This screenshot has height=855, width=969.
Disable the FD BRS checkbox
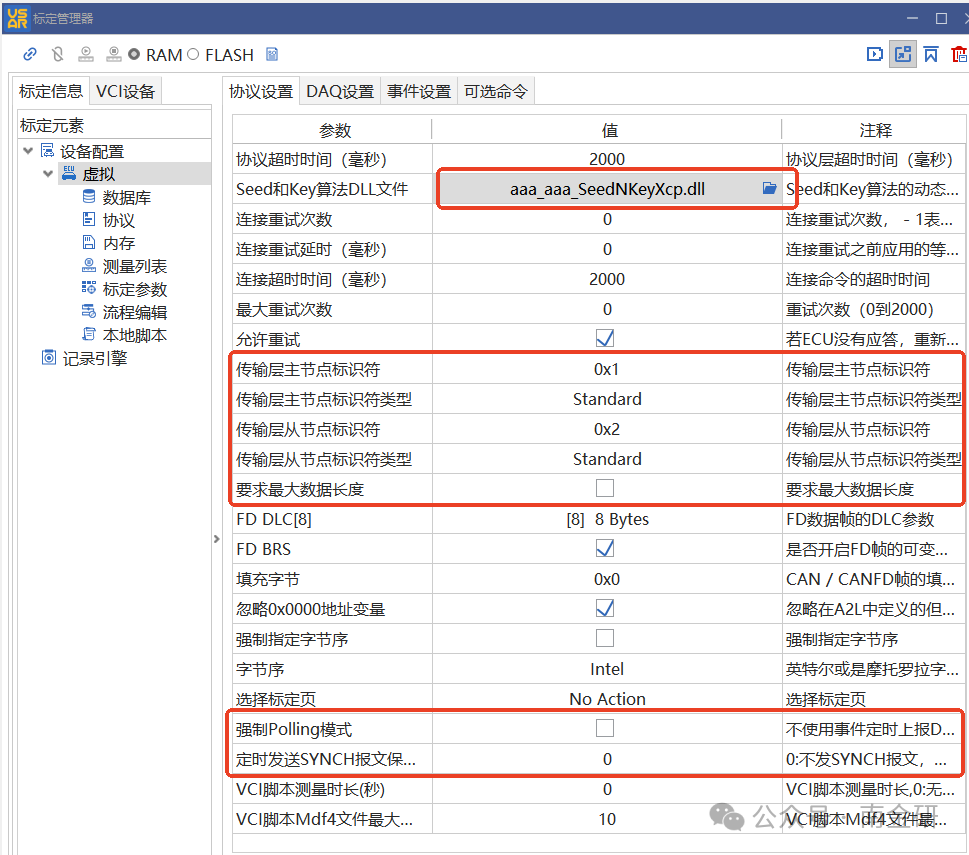[x=604, y=548]
